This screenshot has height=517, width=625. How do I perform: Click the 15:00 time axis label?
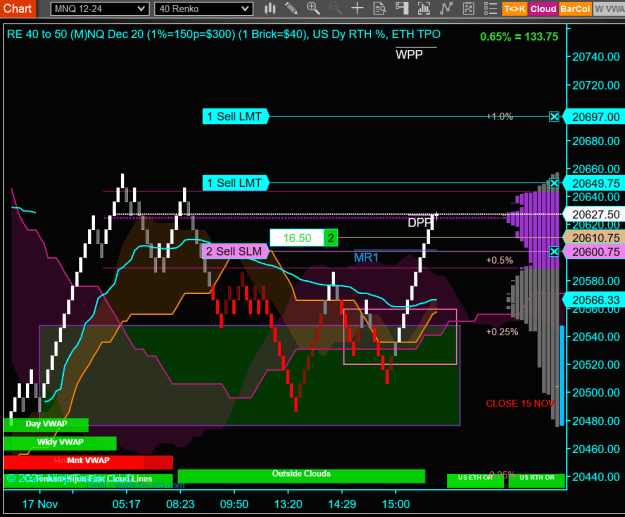click(x=396, y=504)
